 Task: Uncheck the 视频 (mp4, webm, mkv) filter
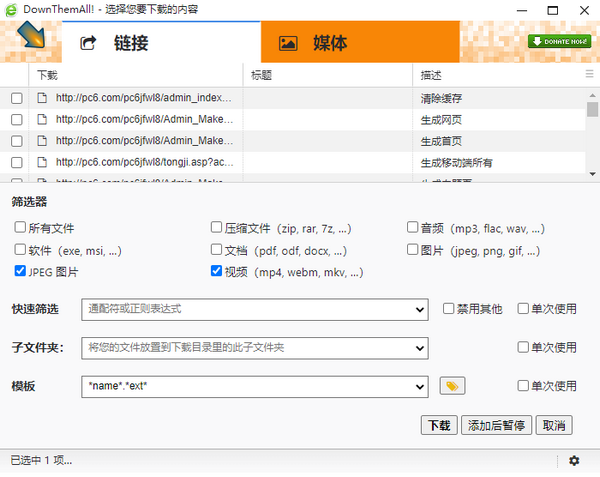point(216,271)
